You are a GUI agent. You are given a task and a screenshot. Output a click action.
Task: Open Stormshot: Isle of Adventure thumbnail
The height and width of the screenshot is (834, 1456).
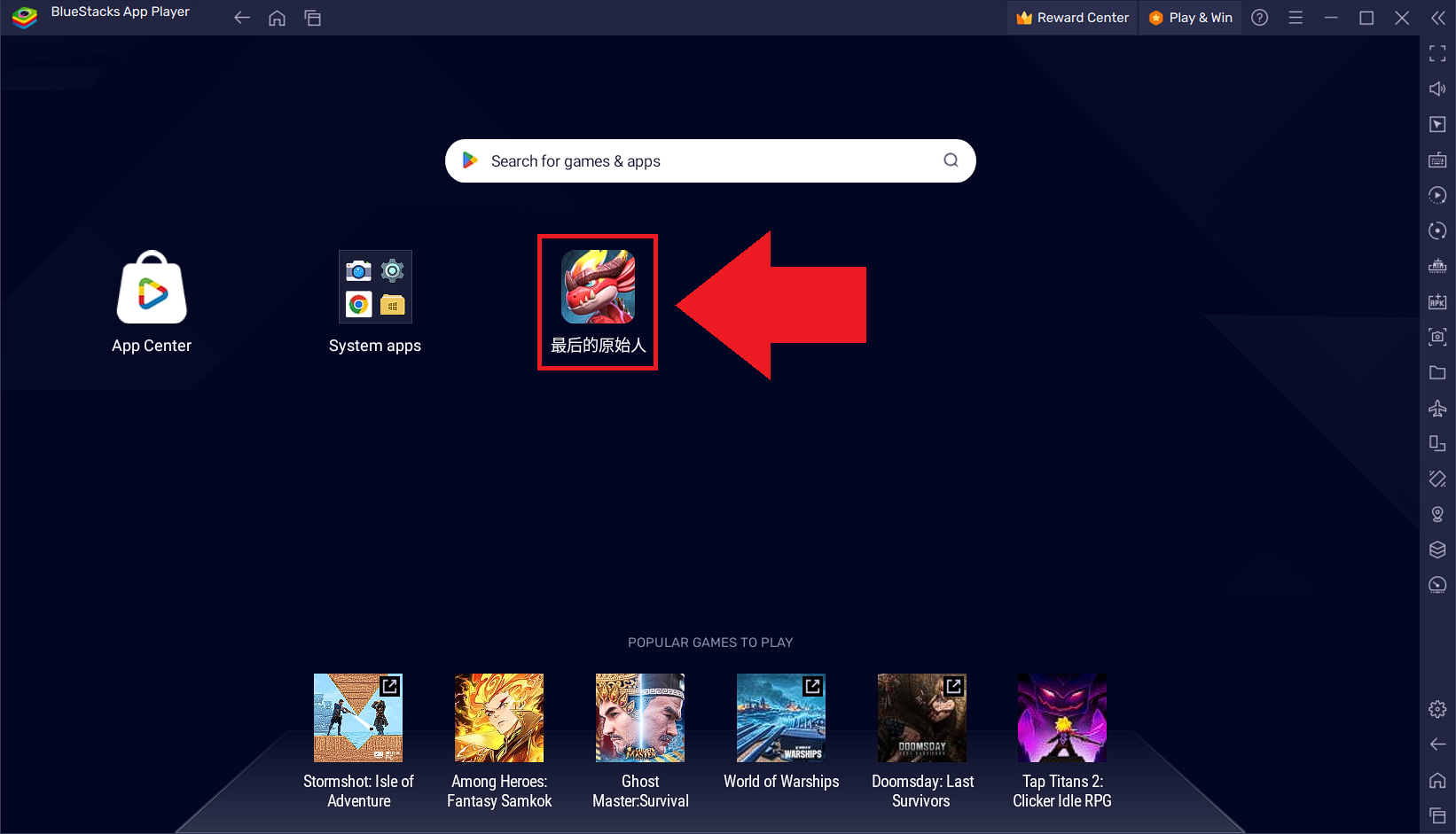pyautogui.click(x=358, y=718)
